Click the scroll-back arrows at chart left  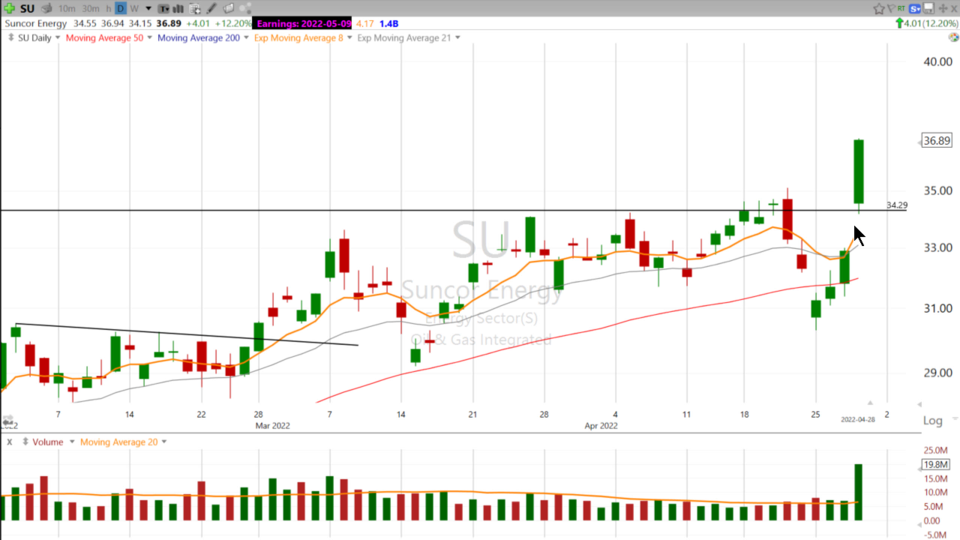[x=8, y=422]
